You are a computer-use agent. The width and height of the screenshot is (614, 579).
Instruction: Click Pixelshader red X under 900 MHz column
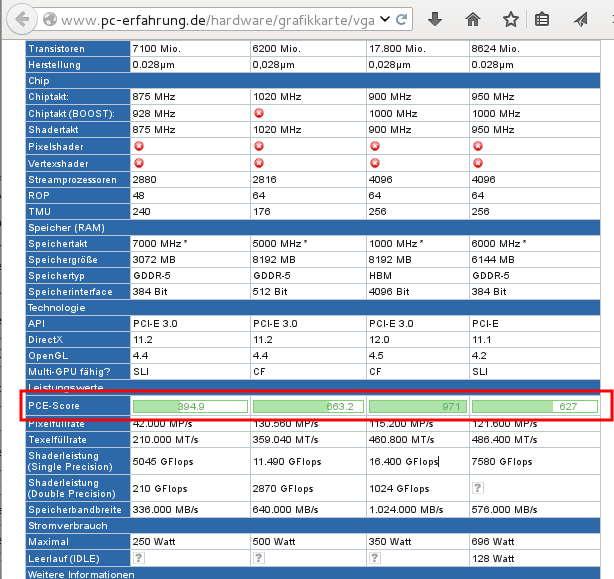pos(375,146)
